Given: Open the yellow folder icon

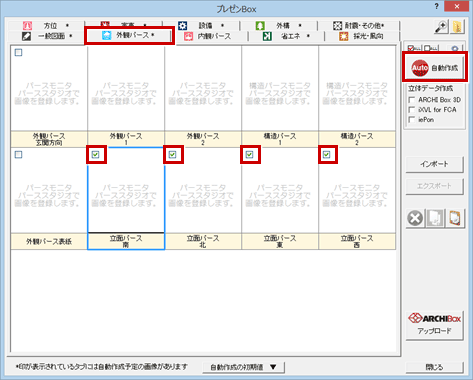Looking at the screenshot, I should click(x=458, y=27).
